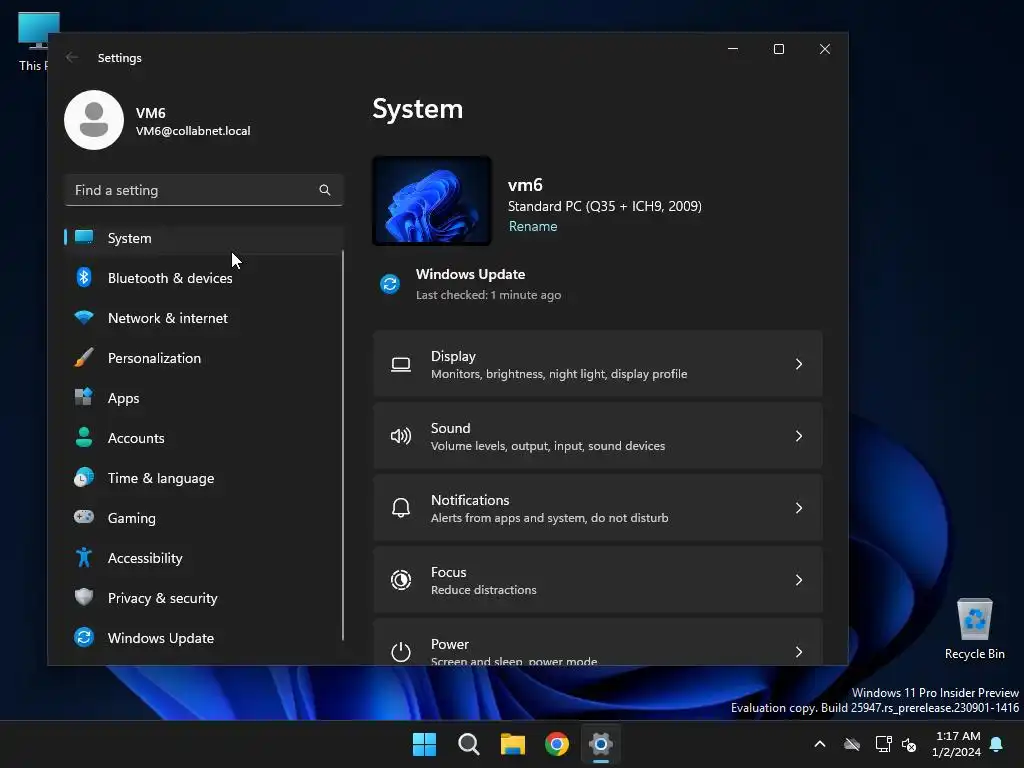1024x768 pixels.
Task: Click the Apps icon in sidebar
Action: [x=84, y=397]
